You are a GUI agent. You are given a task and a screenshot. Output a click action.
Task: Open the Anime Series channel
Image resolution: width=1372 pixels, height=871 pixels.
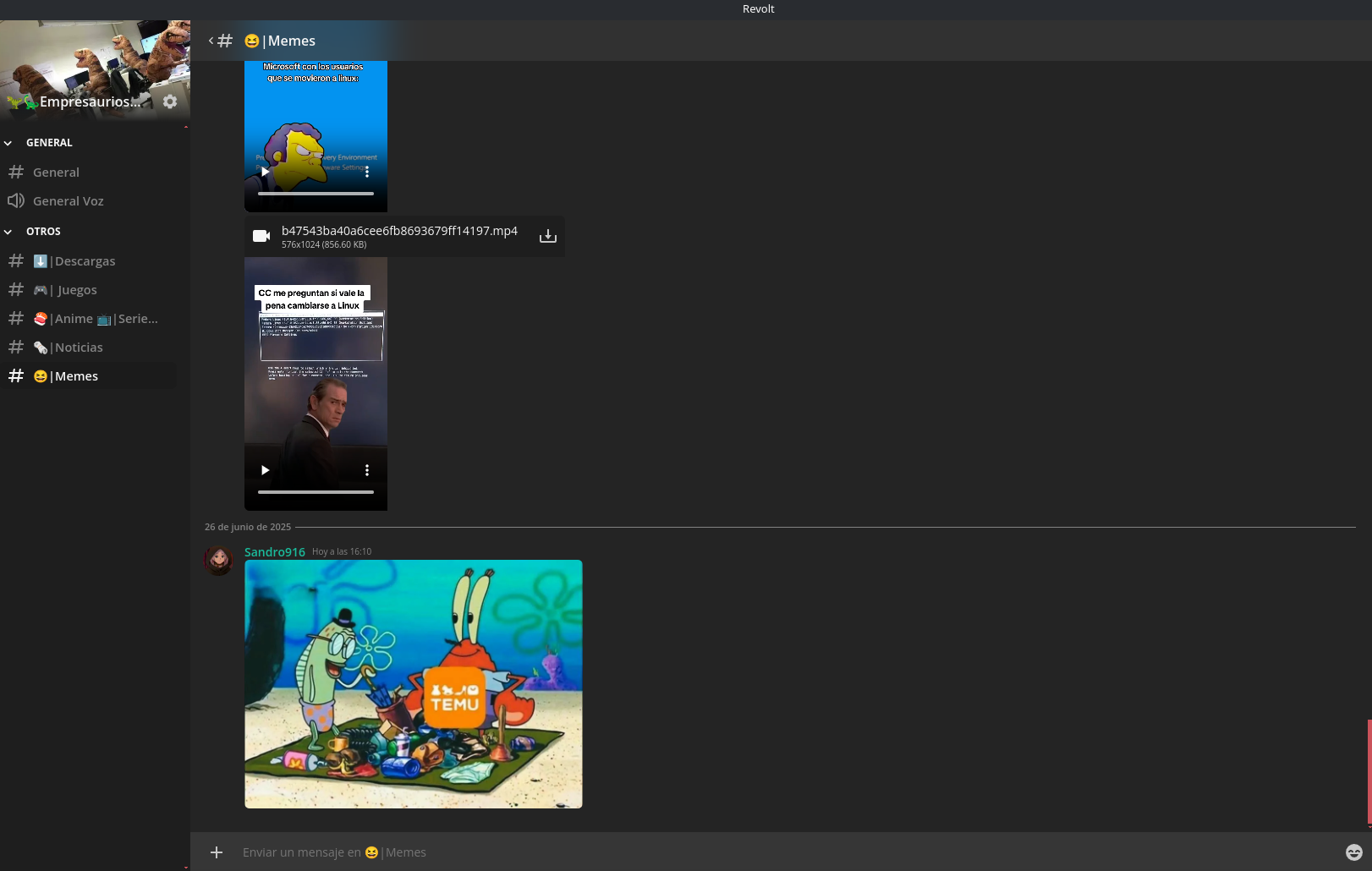pos(89,319)
